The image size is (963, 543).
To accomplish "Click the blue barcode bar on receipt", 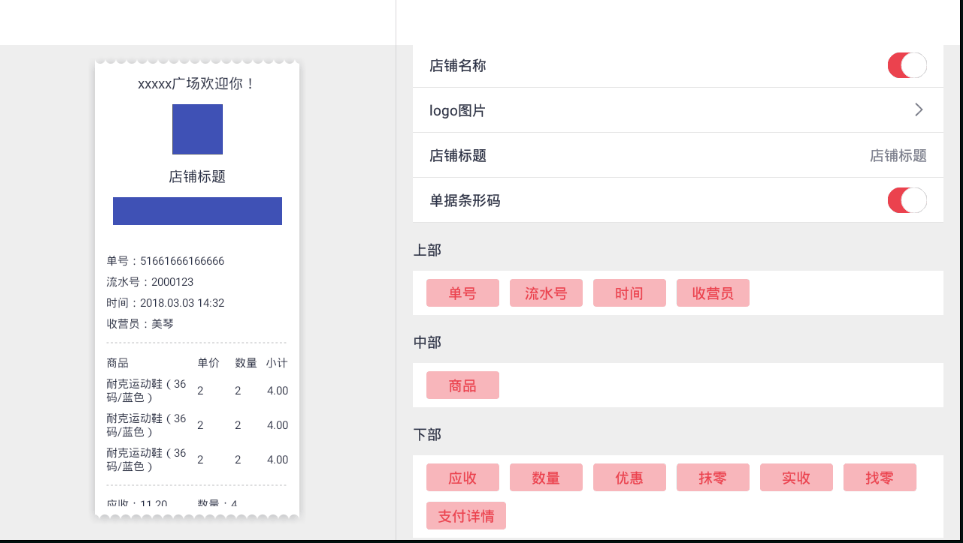I will (197, 211).
